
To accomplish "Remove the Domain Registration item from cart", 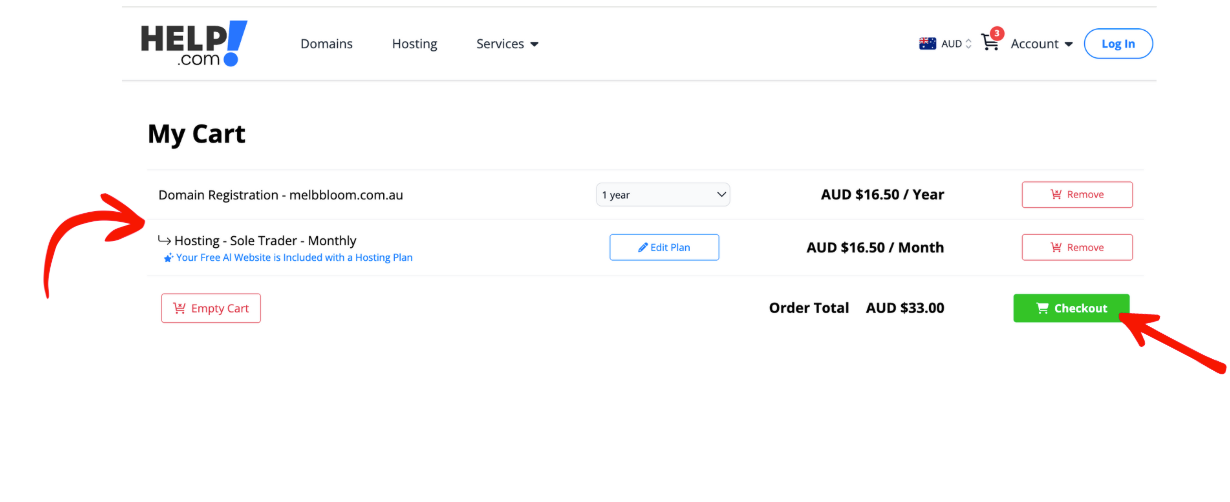I will click(x=1076, y=195).
